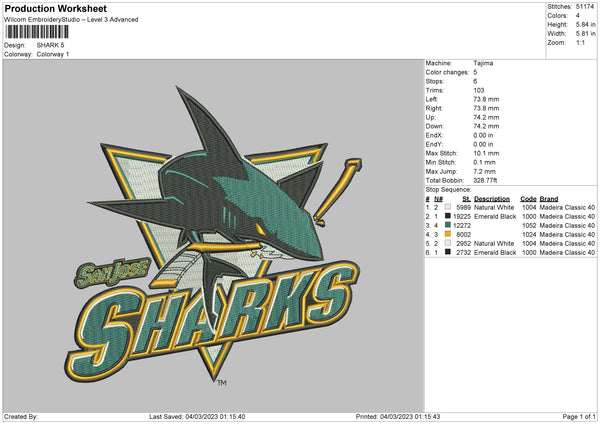Click the design name SHARK 5
The image size is (600, 424).
(x=49, y=45)
